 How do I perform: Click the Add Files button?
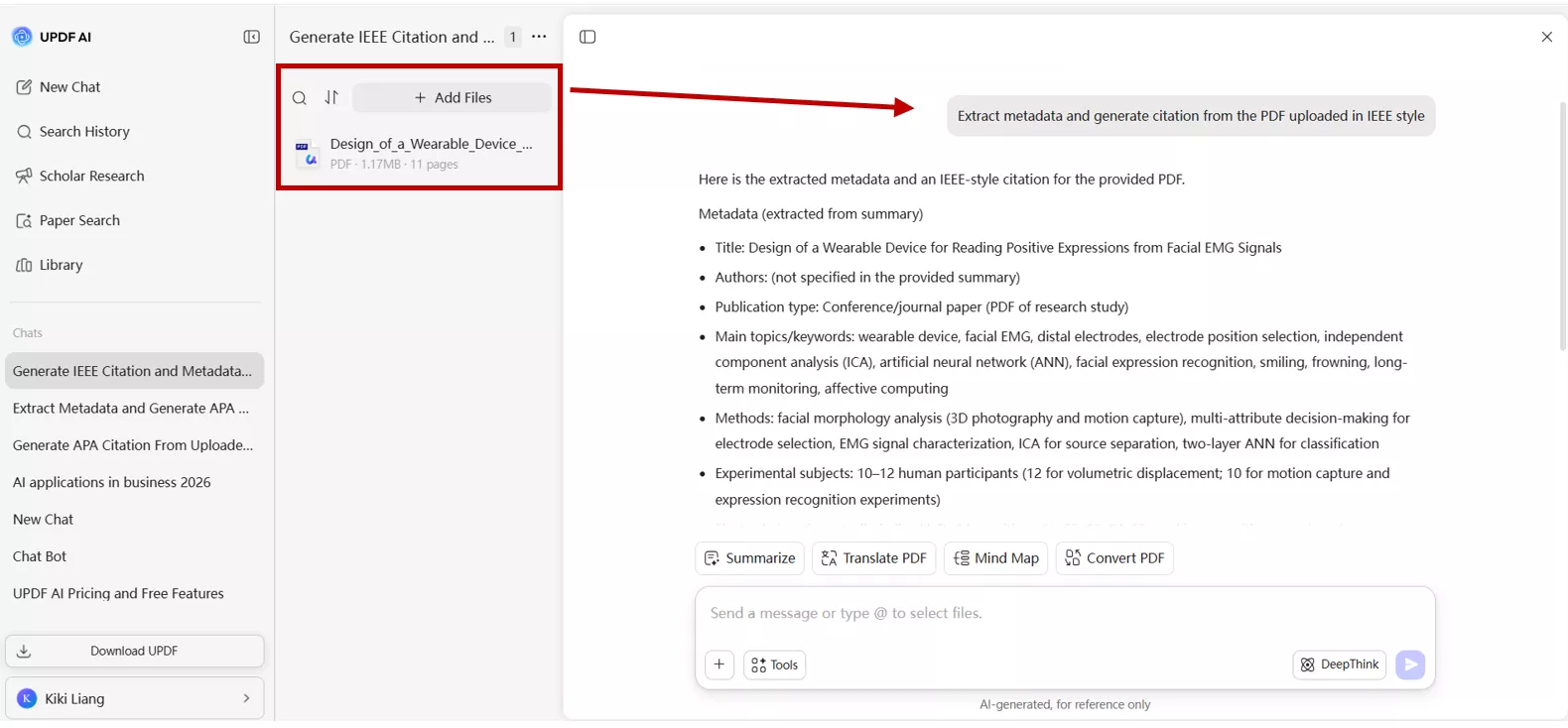(x=453, y=97)
